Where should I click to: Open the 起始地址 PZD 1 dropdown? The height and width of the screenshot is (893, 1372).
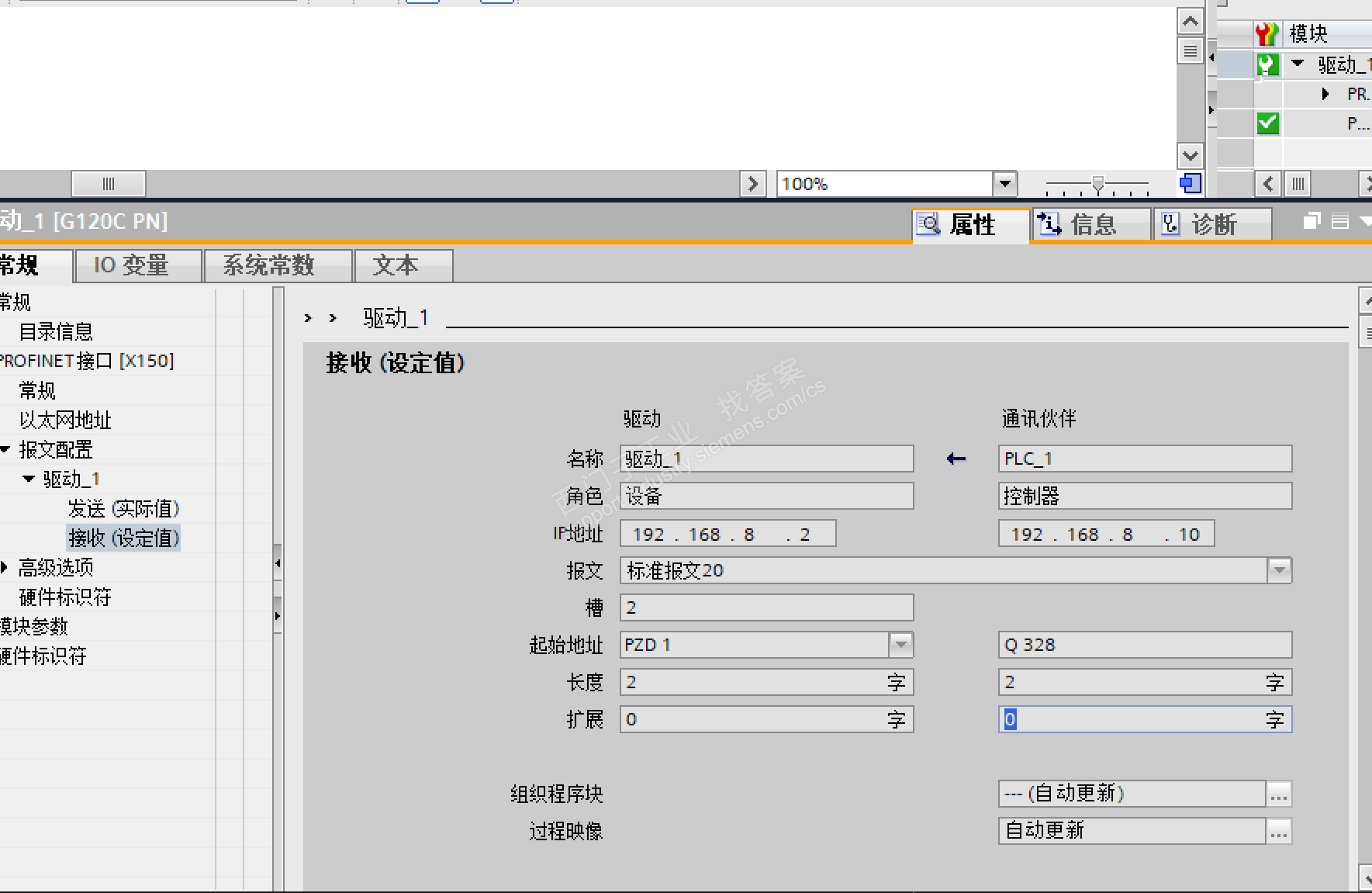900,645
